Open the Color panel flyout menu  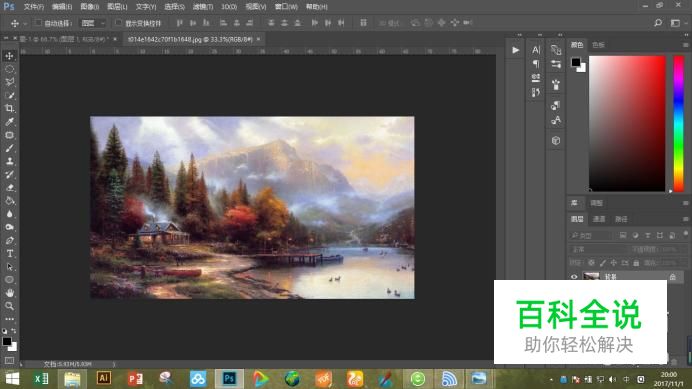(x=685, y=45)
